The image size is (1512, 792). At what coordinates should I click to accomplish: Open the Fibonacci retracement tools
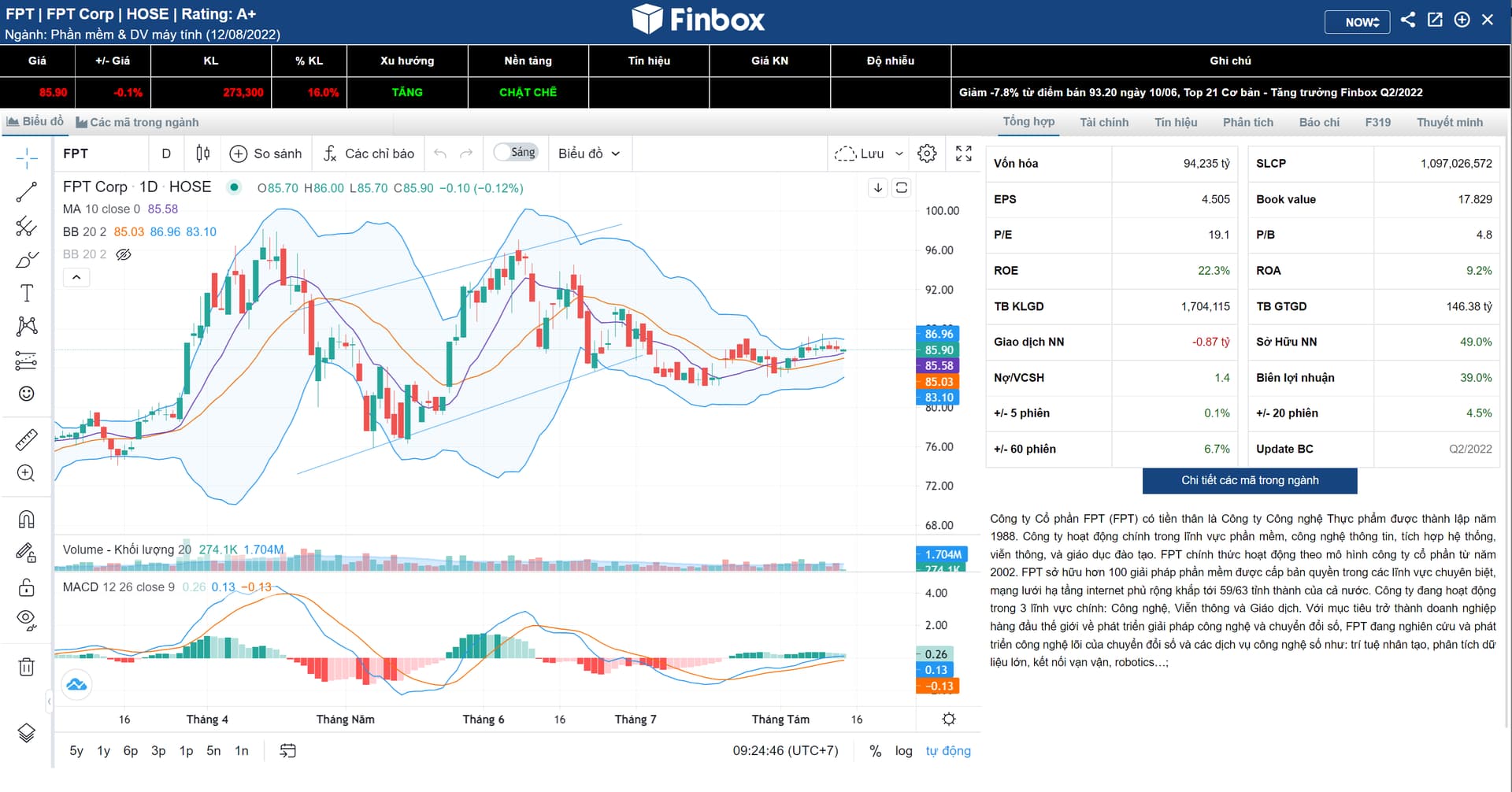pos(27,227)
